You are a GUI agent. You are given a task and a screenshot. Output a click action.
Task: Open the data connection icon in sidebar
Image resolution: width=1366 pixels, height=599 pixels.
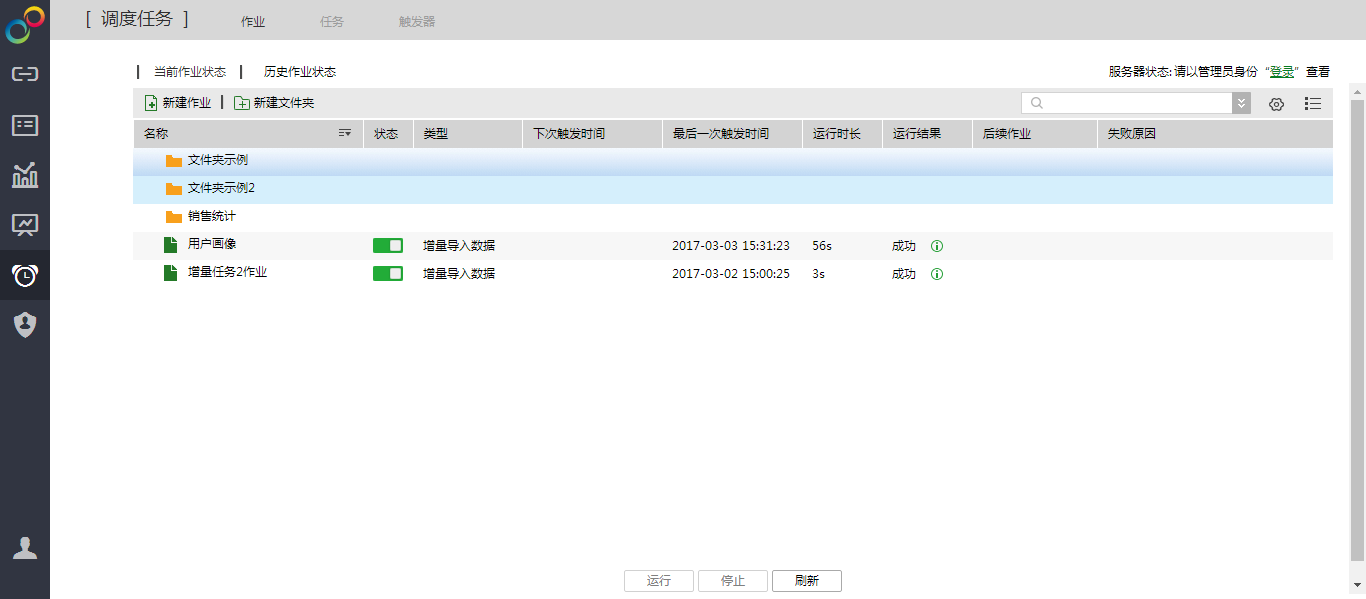(x=25, y=74)
